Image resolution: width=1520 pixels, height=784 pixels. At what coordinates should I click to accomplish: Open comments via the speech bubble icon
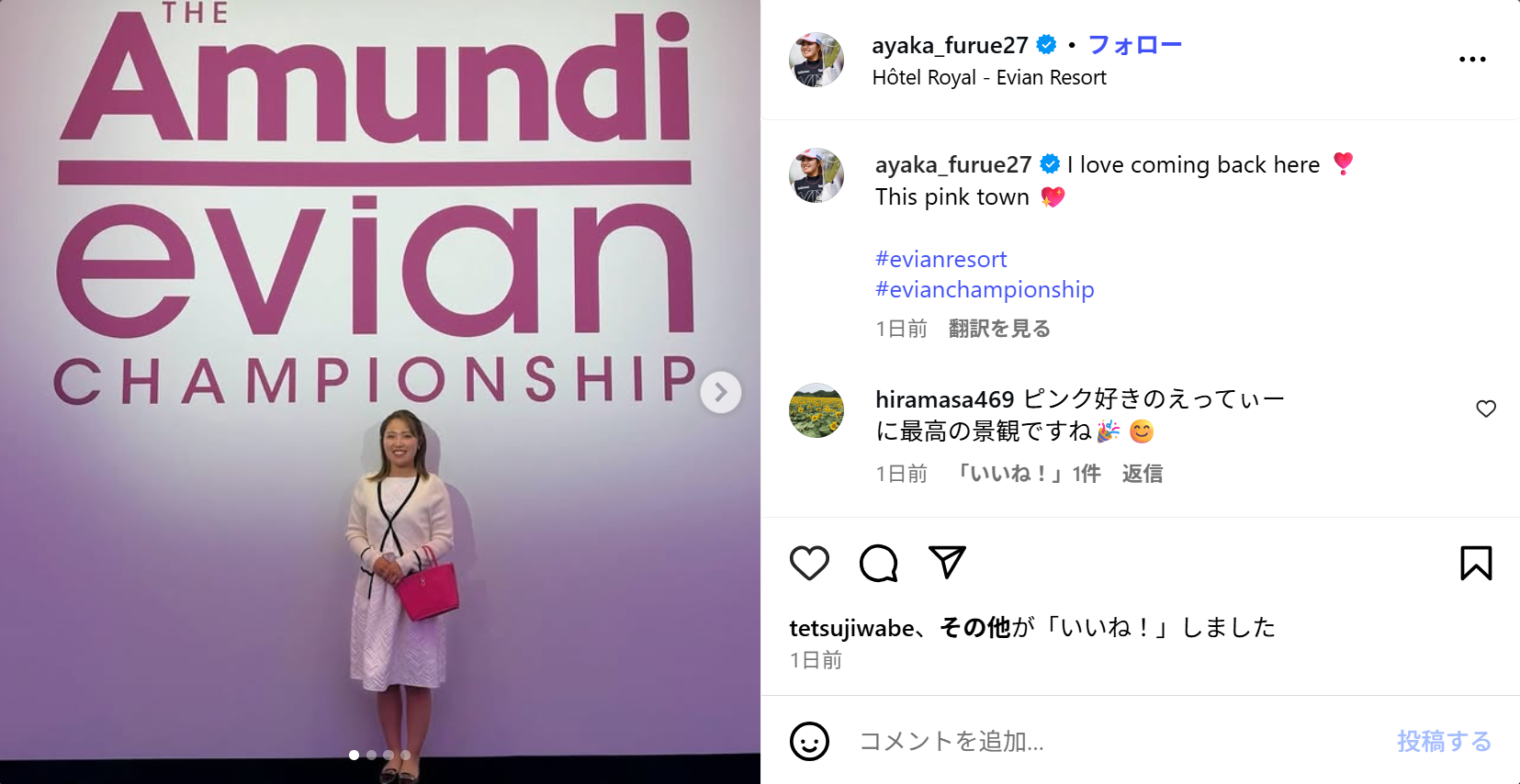(878, 563)
